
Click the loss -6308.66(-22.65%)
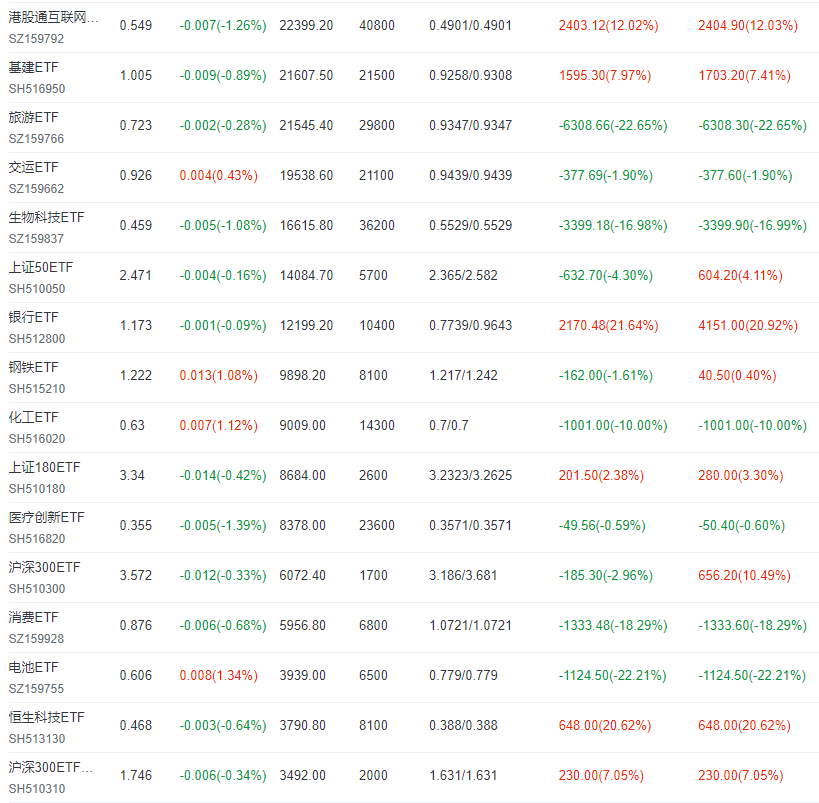pyautogui.click(x=613, y=125)
